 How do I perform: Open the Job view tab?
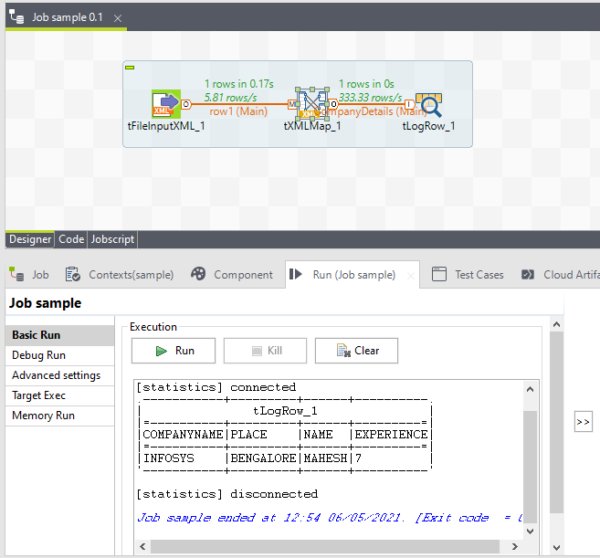[30, 274]
